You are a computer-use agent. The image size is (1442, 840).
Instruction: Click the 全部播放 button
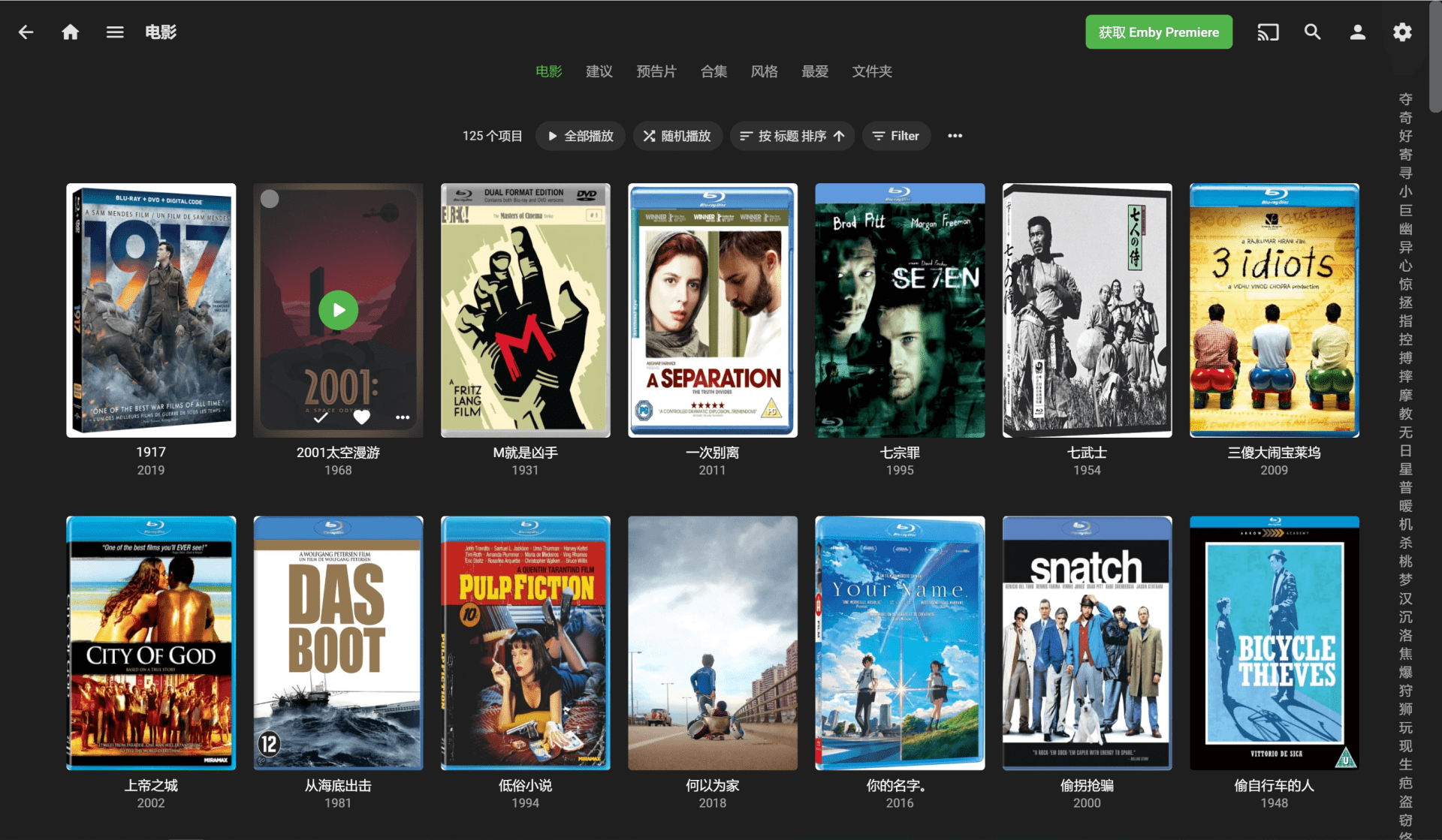point(580,136)
